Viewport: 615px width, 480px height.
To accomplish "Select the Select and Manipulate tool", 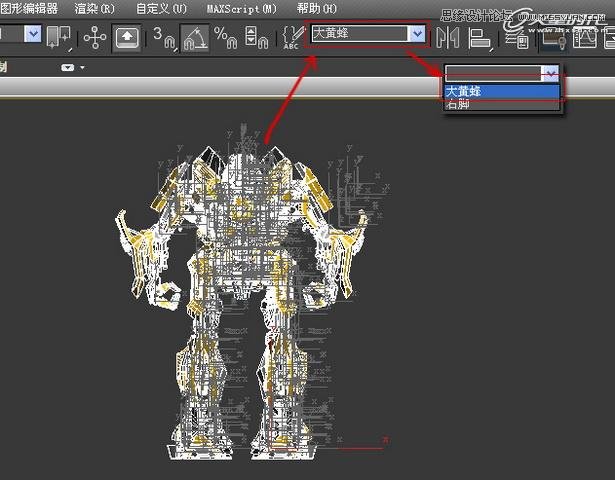I will 95,37.
